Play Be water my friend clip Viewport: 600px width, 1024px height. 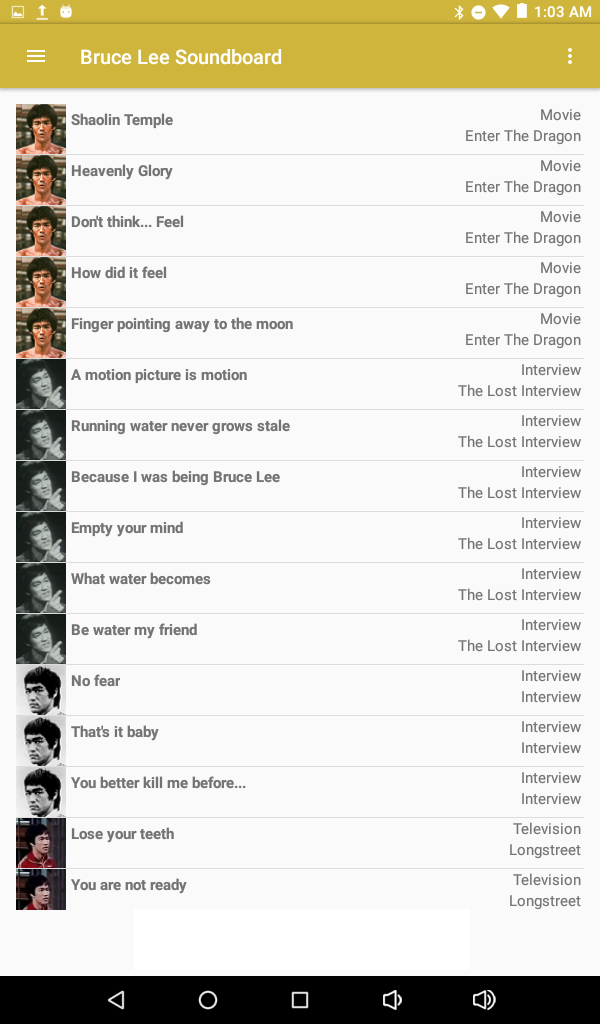(x=300, y=639)
